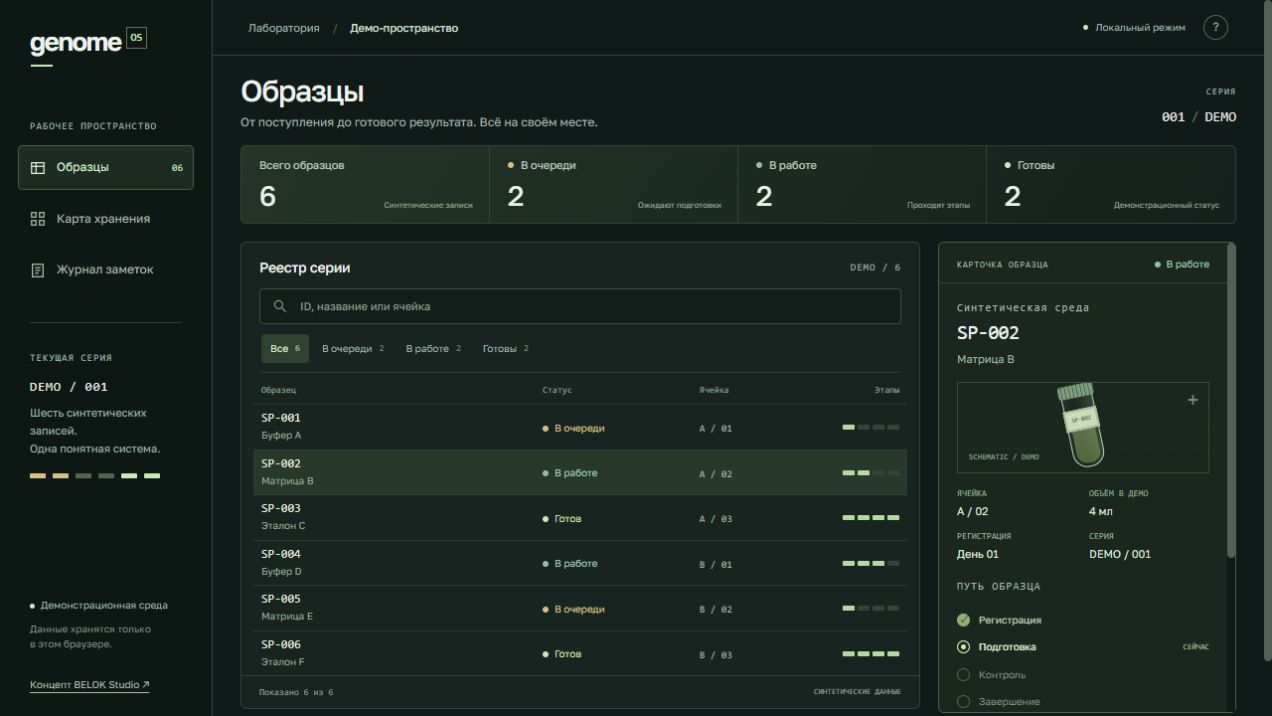Click the SP-002 heading in sample card
Image resolution: width=1272 pixels, height=716 pixels.
click(x=988, y=333)
